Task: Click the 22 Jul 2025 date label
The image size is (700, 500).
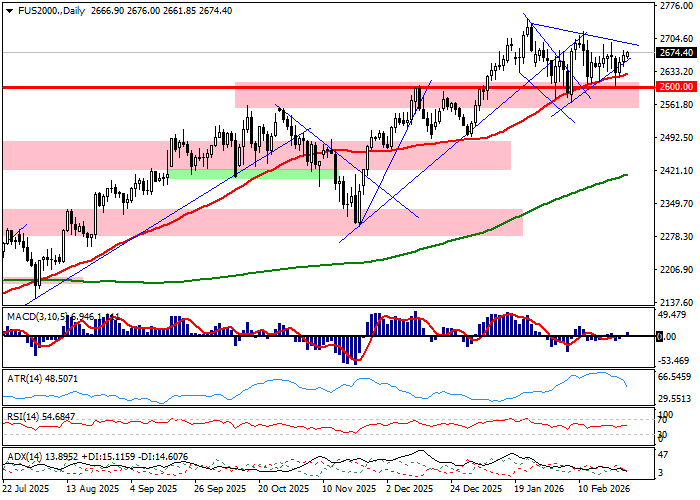Action: click(x=27, y=491)
